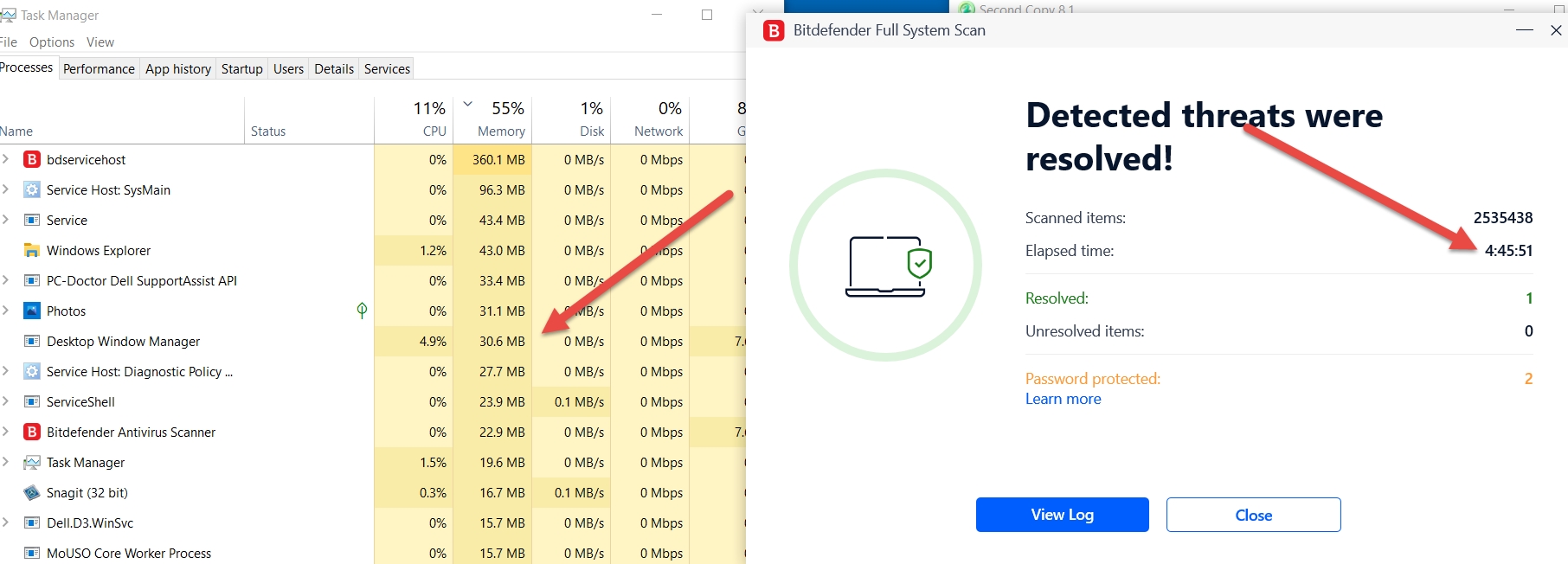Click the PC-Doctor Dell SupportAssist API icon
1568x564 pixels.
click(32, 280)
